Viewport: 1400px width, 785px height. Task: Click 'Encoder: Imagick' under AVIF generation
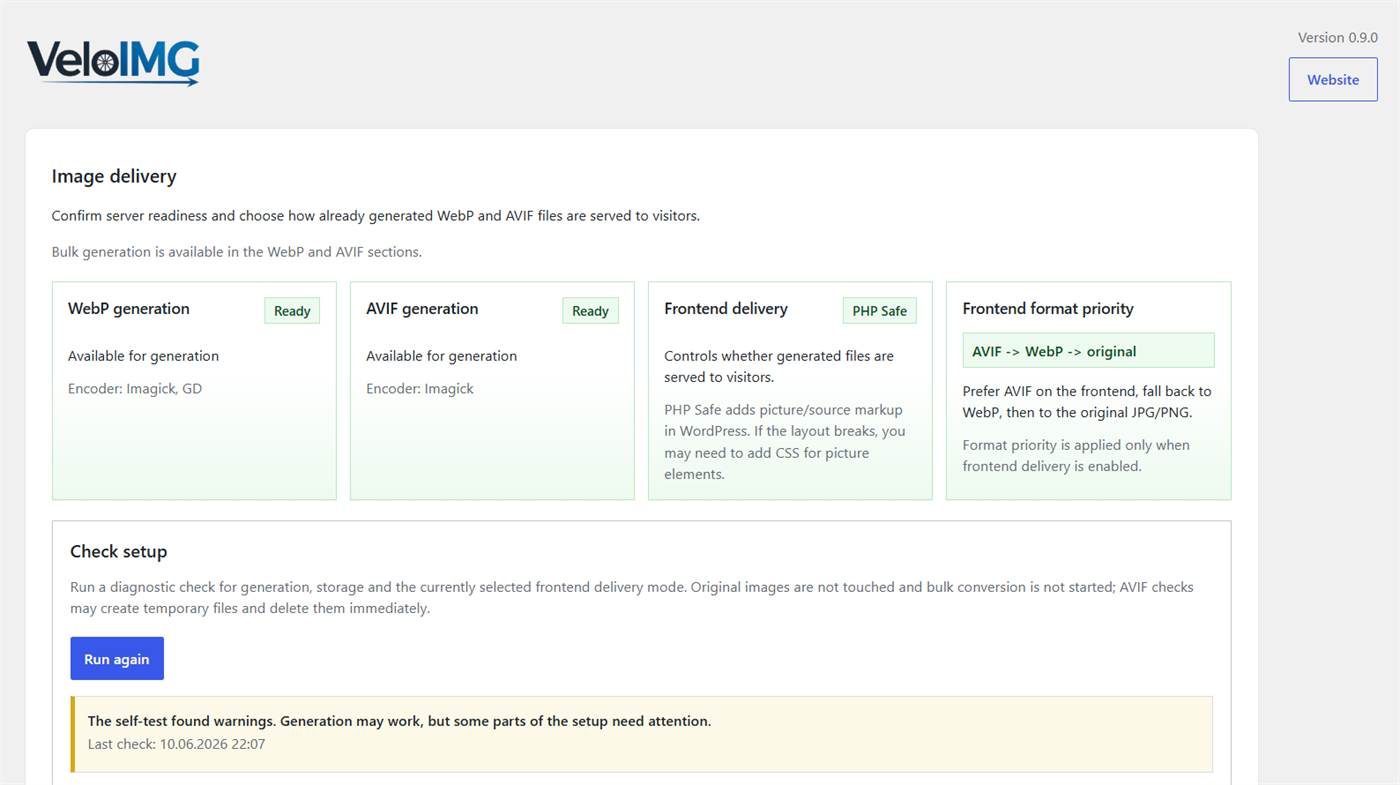click(x=420, y=388)
